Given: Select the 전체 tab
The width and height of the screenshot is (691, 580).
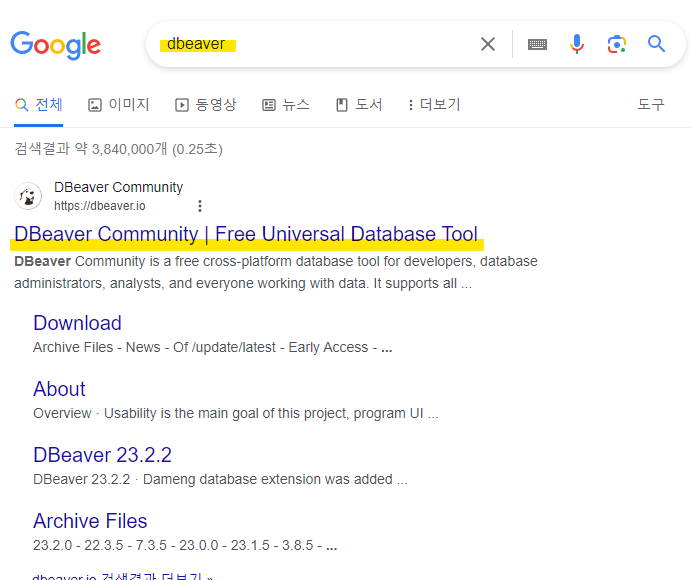Looking at the screenshot, I should [x=38, y=105].
